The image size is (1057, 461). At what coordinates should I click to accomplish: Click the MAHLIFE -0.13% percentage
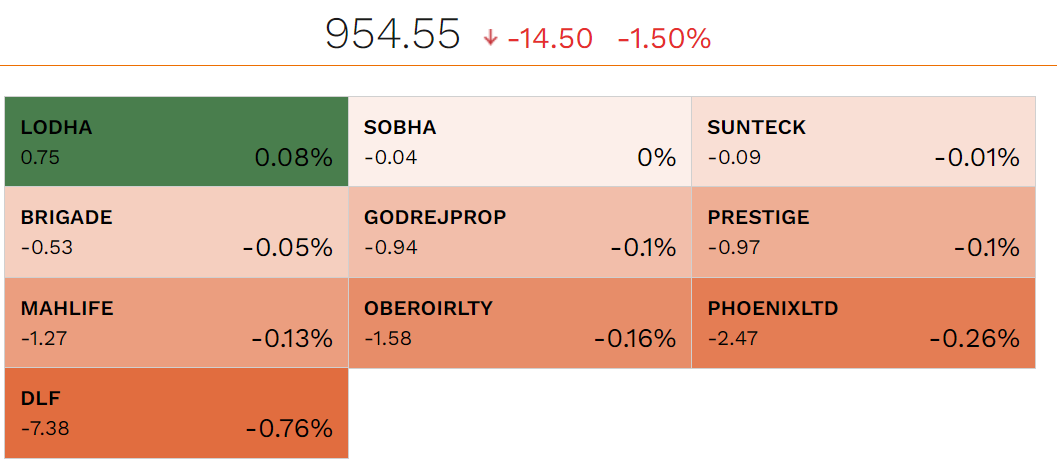(x=291, y=339)
